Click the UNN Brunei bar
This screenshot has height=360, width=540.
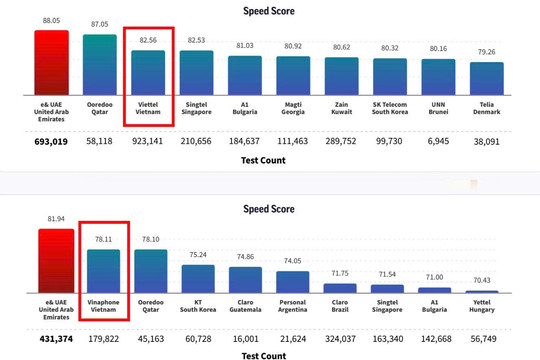438,77
